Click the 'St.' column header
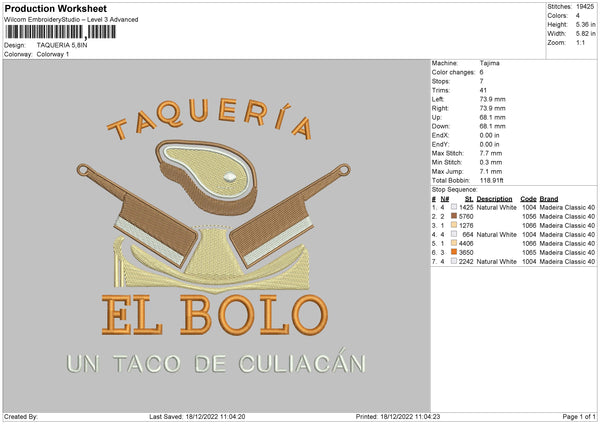The width and height of the screenshot is (600, 424). coord(469,199)
